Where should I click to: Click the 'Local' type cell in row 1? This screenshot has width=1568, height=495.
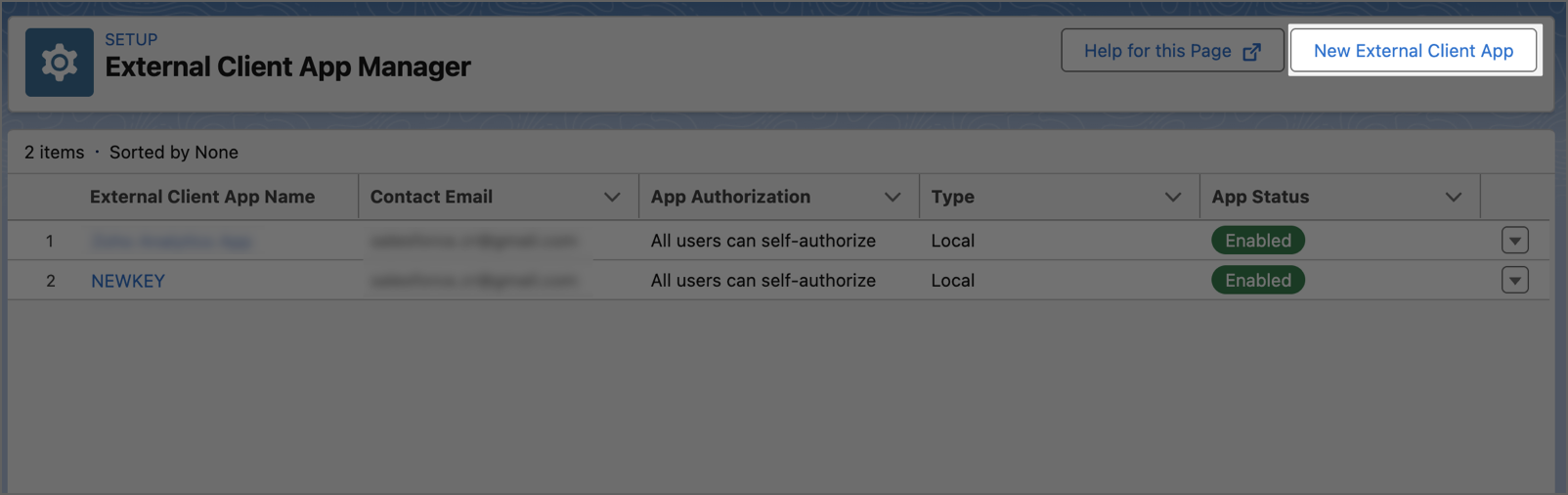pyautogui.click(x=953, y=241)
